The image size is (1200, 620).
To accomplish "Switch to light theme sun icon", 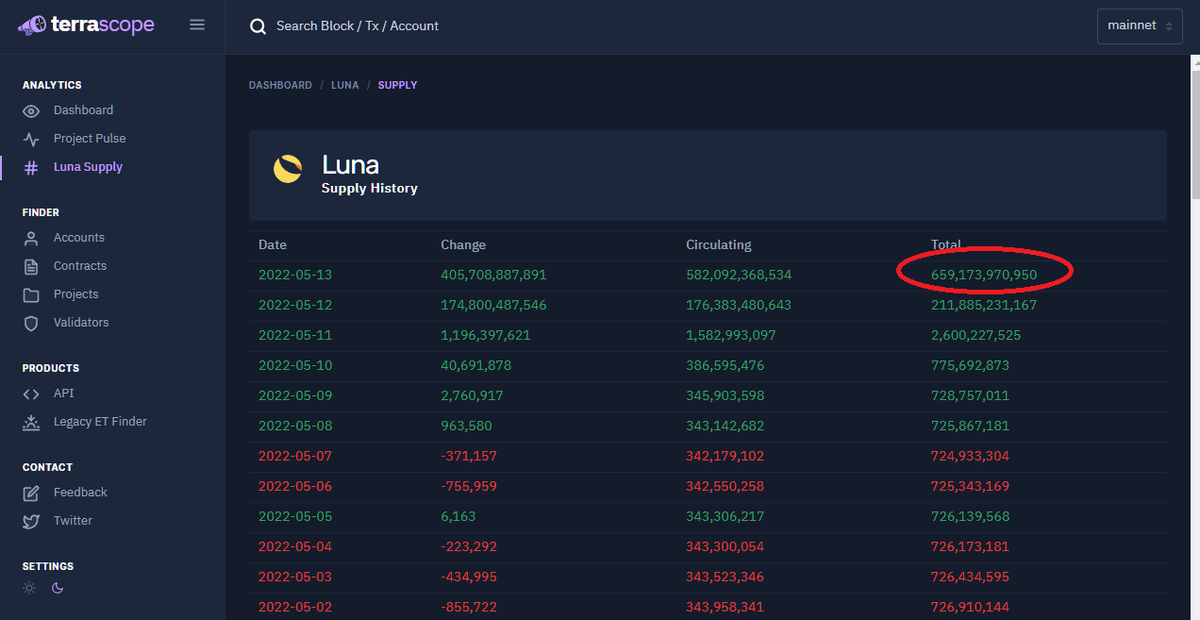I will [29, 588].
